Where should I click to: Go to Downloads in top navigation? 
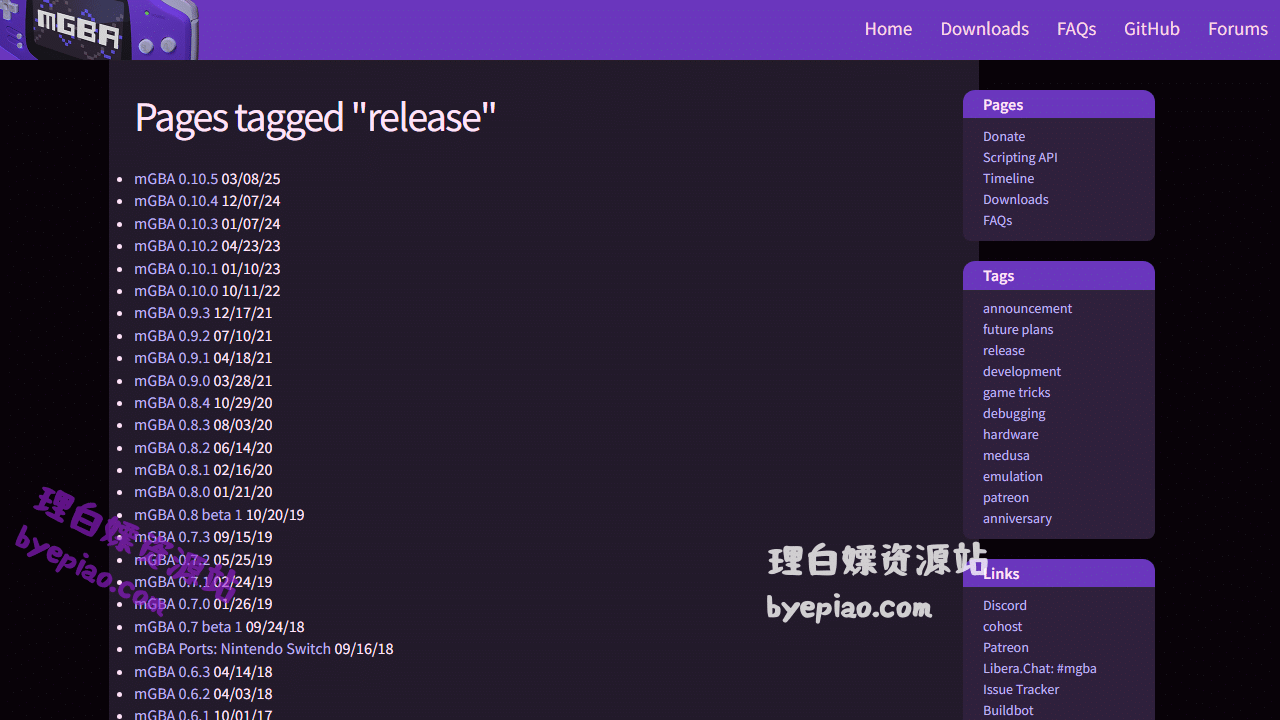point(984,29)
